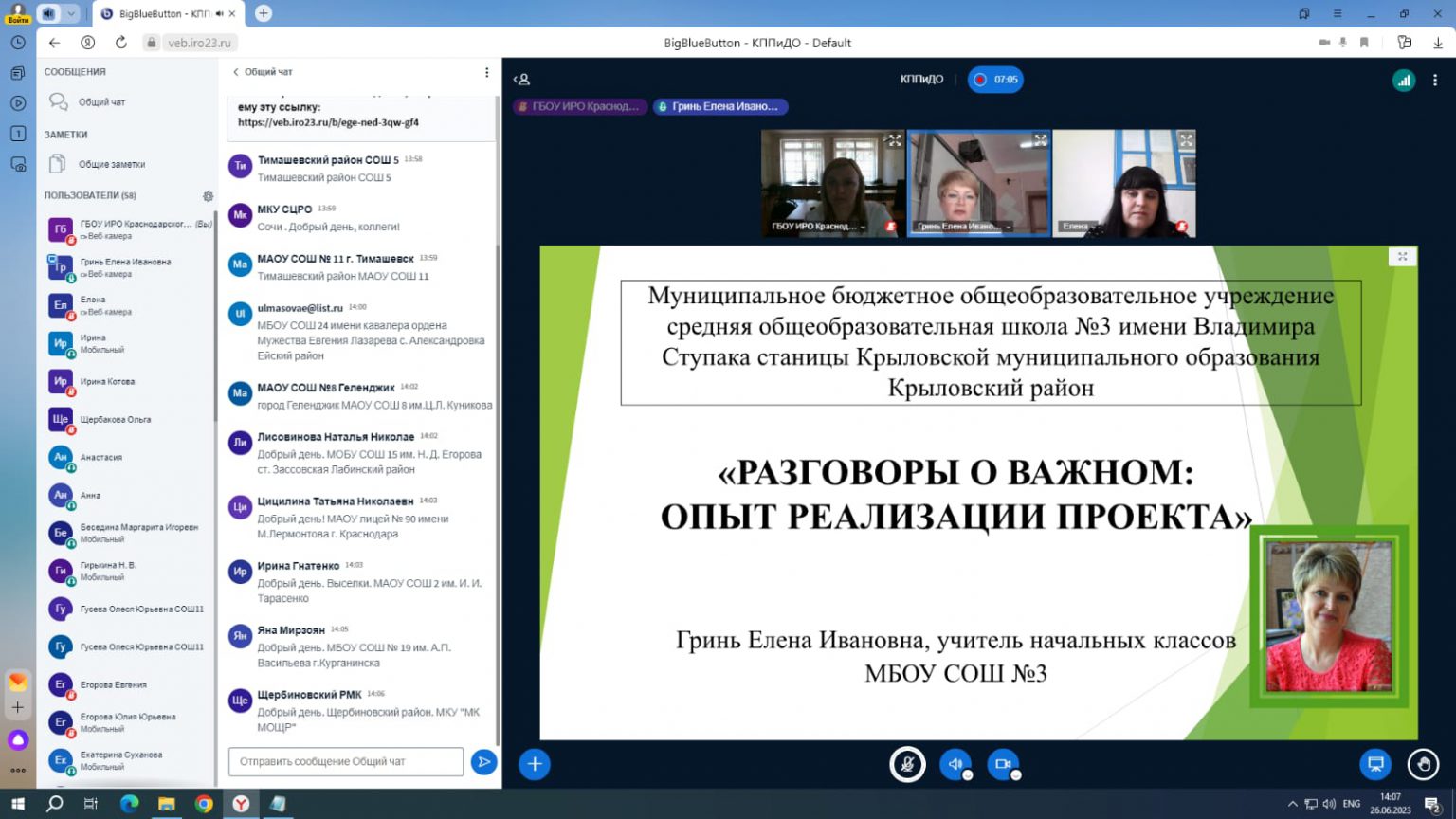
Task: Click the blue plus actions button
Action: click(535, 764)
